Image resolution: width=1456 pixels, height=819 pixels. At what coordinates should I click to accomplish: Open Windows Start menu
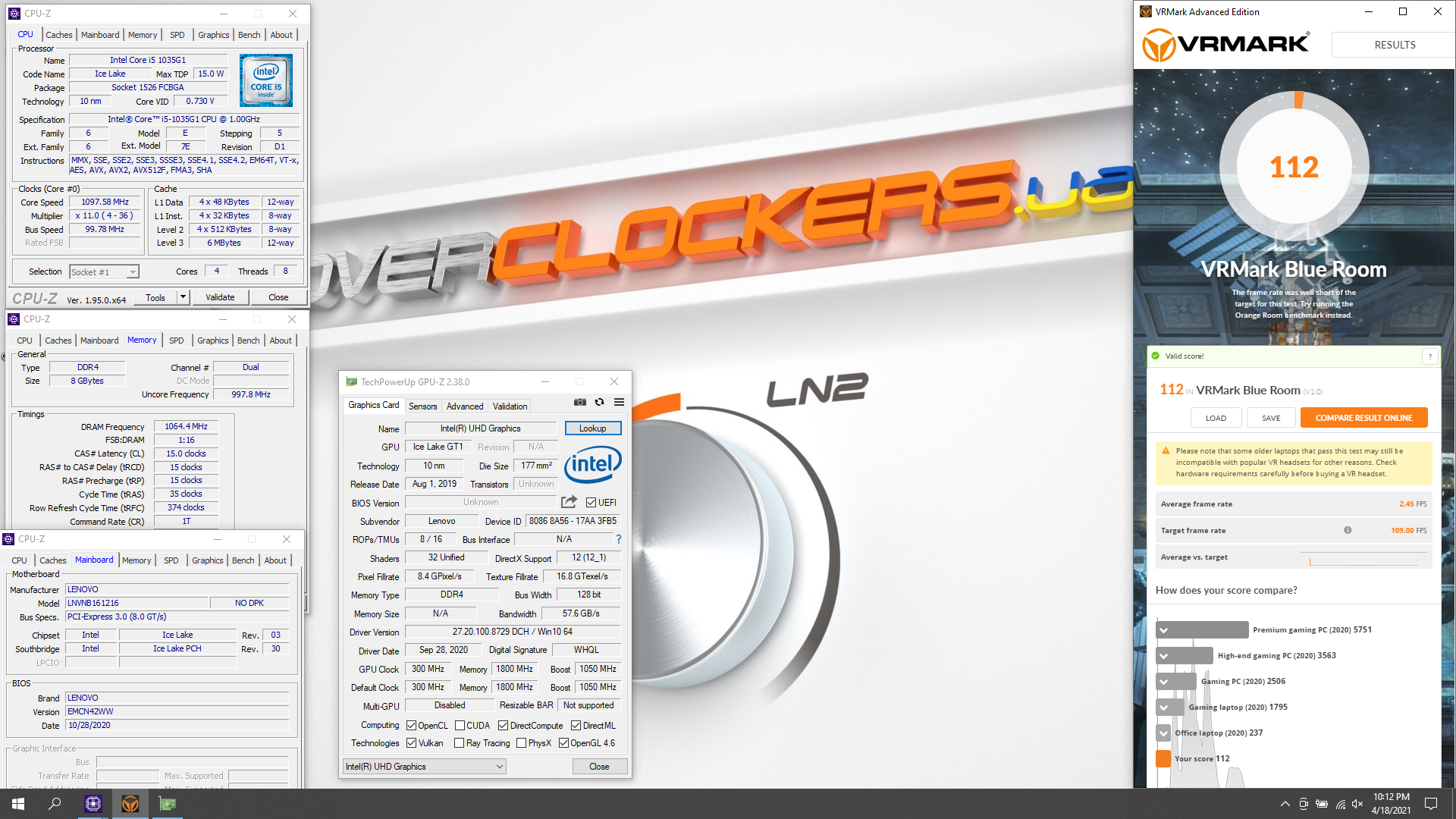pyautogui.click(x=18, y=804)
